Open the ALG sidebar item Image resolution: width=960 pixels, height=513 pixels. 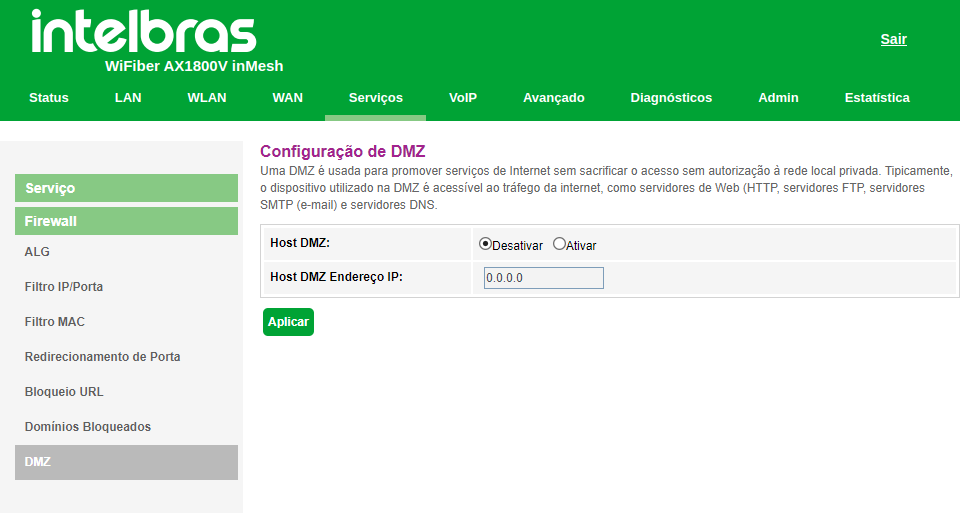pyautogui.click(x=37, y=252)
